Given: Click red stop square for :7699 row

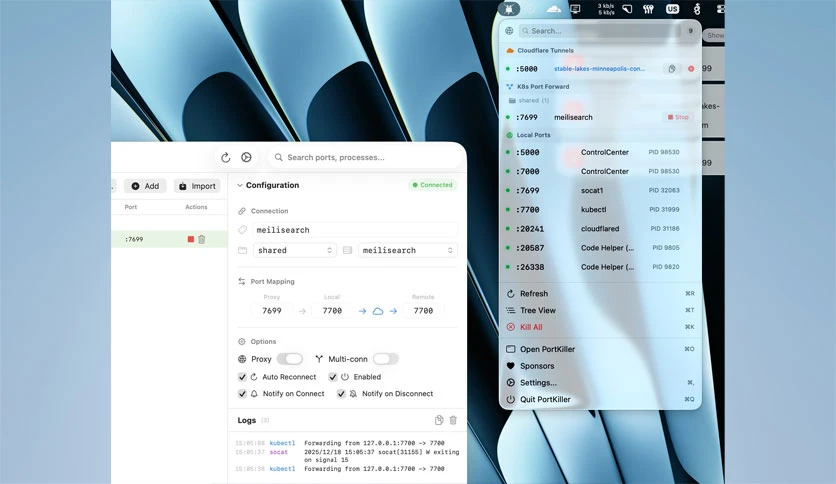Looking at the screenshot, I should click(190, 239).
